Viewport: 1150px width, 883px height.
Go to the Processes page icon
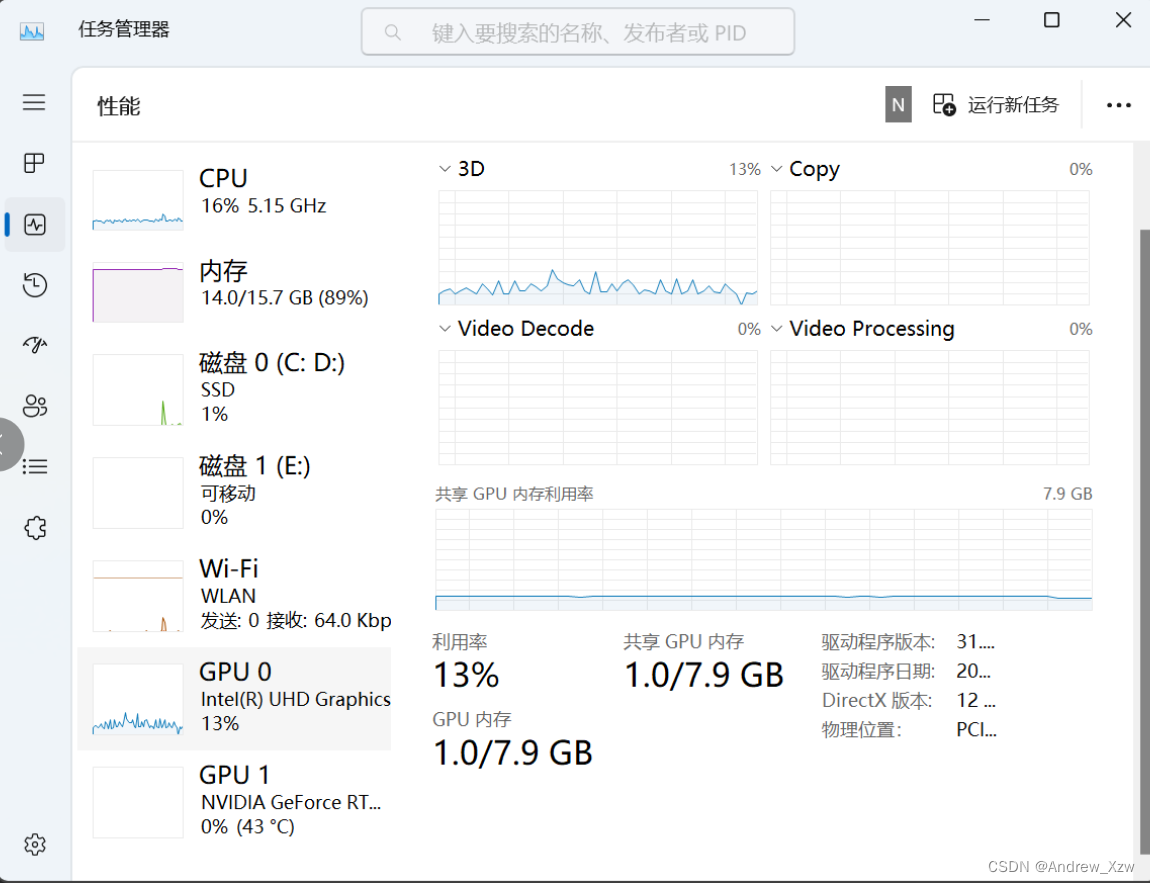click(35, 163)
